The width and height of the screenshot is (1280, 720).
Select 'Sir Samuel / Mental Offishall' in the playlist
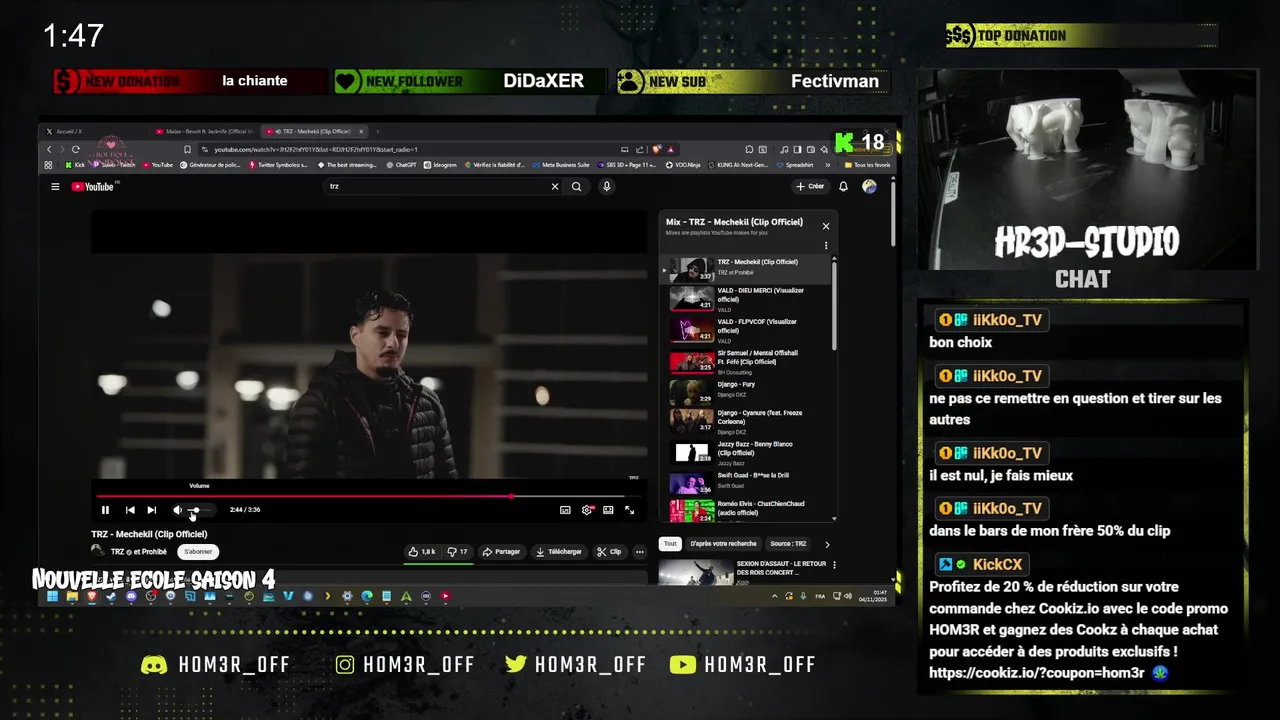[747, 361]
